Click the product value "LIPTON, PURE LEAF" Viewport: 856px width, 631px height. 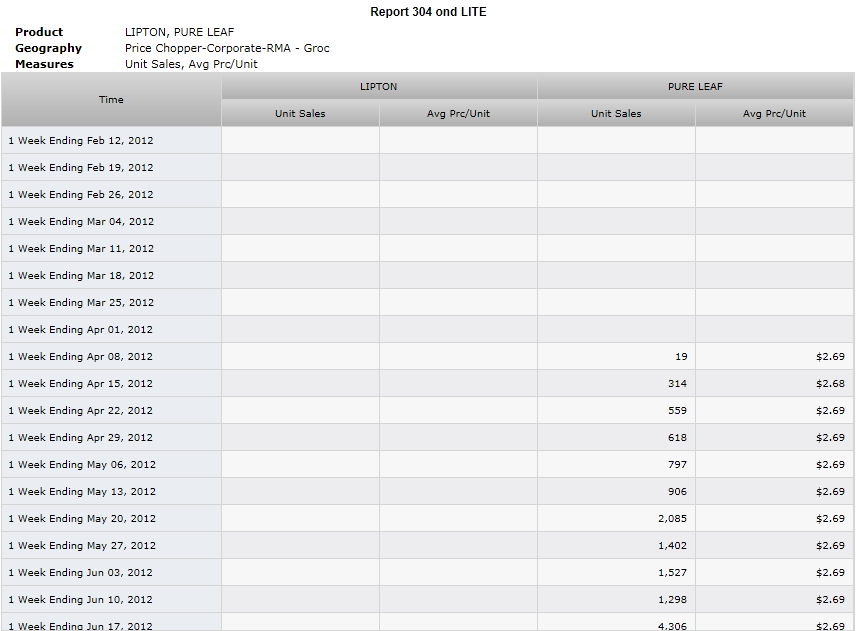179,32
